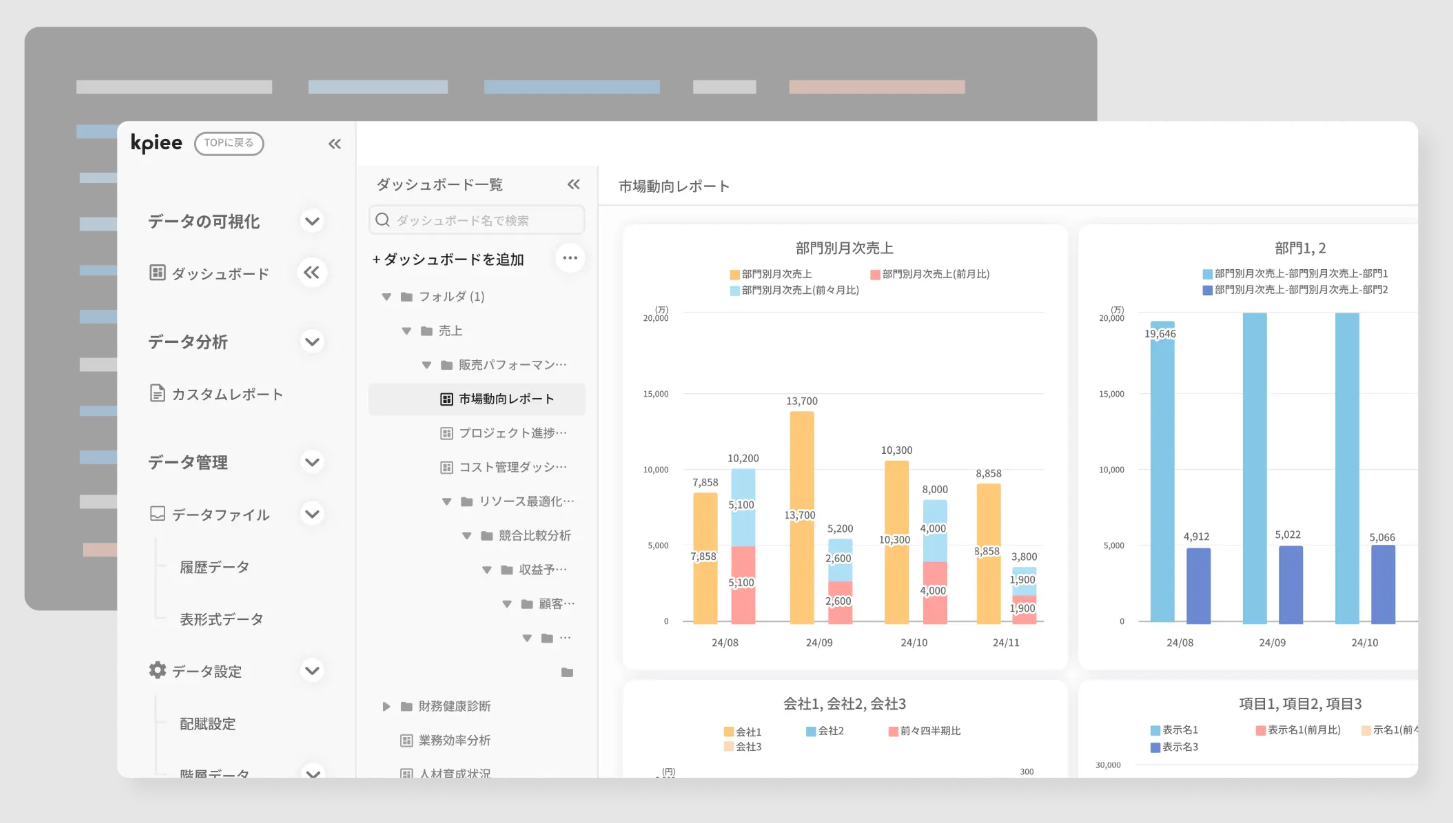1453x823 pixels.
Task: Collapse the フォルダ (1) tree node
Action: [386, 297]
